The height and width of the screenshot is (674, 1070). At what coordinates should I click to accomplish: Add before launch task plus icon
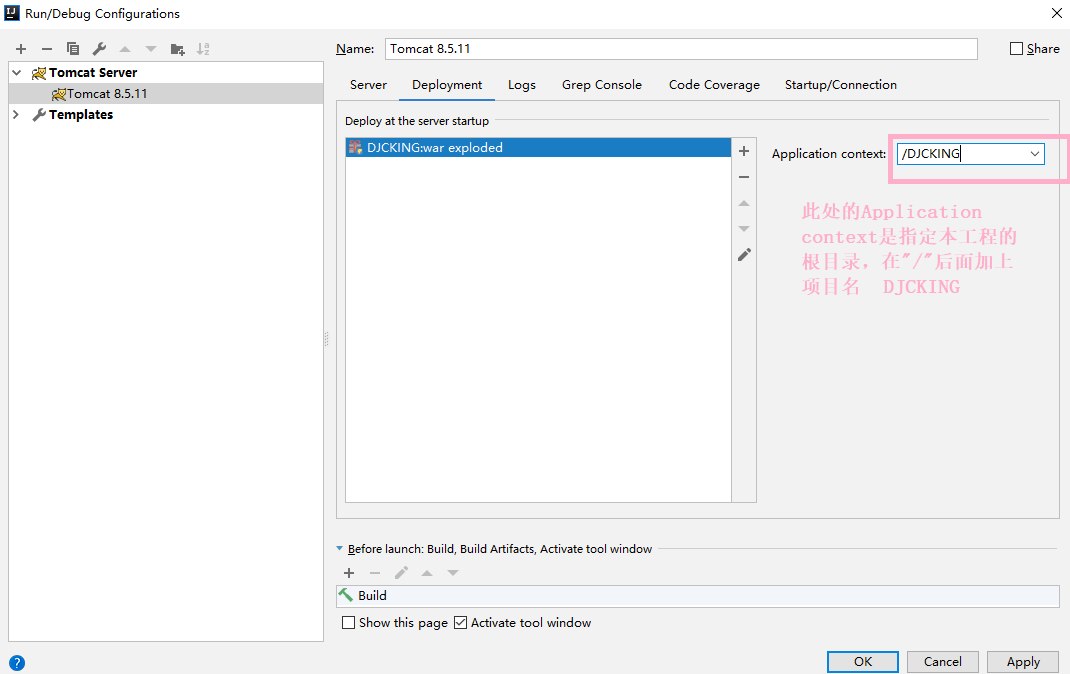coord(349,573)
